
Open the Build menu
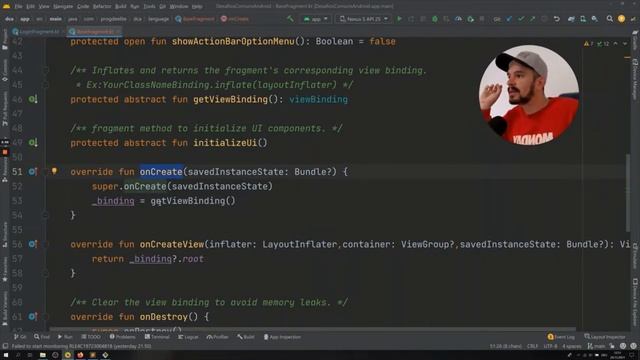120,7
